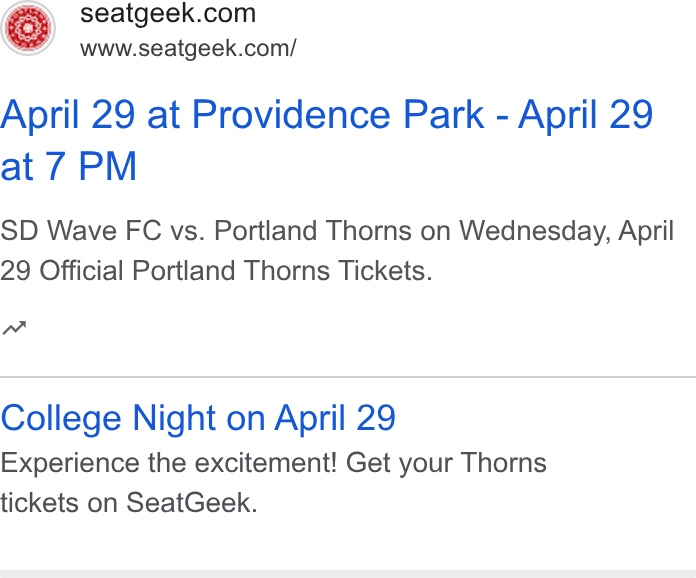The height and width of the screenshot is (578, 696).
Task: Click 'Experience the excitement!' sitelink description
Action: click(169, 463)
